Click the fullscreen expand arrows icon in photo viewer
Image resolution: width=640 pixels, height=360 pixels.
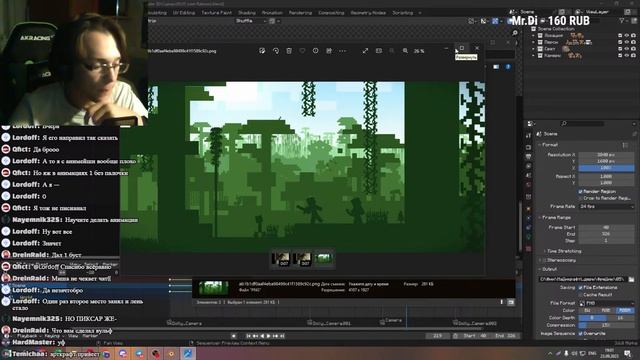[365, 51]
